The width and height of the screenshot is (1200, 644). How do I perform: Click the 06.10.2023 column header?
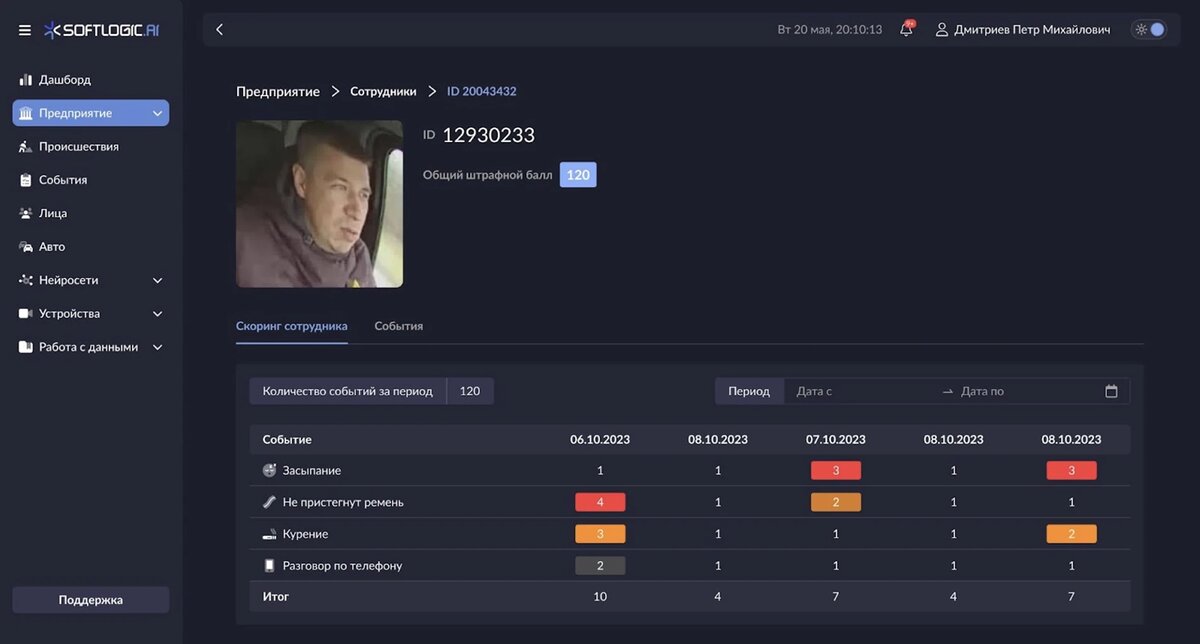(x=600, y=440)
